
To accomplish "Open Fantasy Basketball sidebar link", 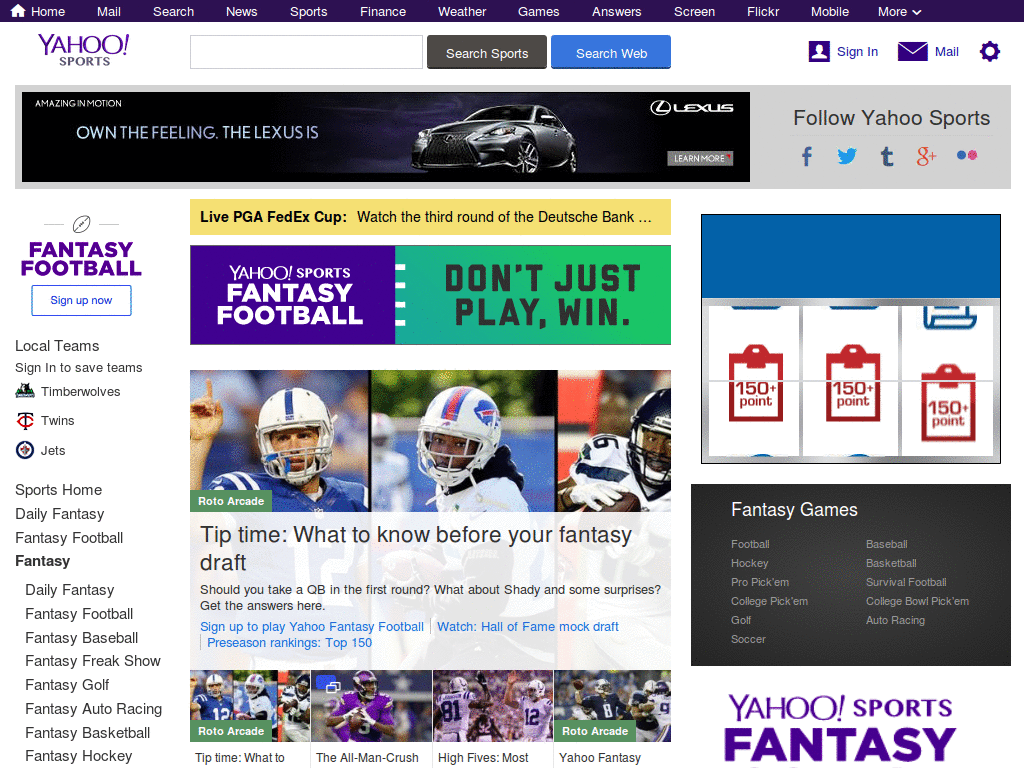I will (x=88, y=733).
